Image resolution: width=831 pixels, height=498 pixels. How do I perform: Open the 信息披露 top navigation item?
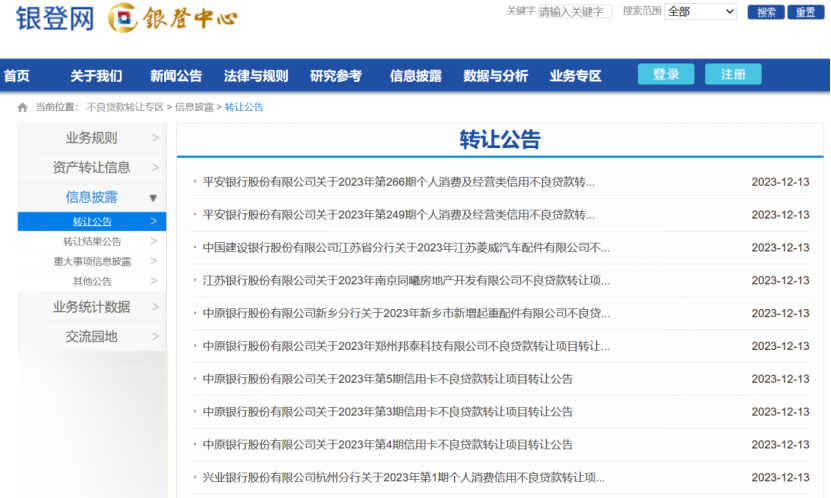pos(416,76)
